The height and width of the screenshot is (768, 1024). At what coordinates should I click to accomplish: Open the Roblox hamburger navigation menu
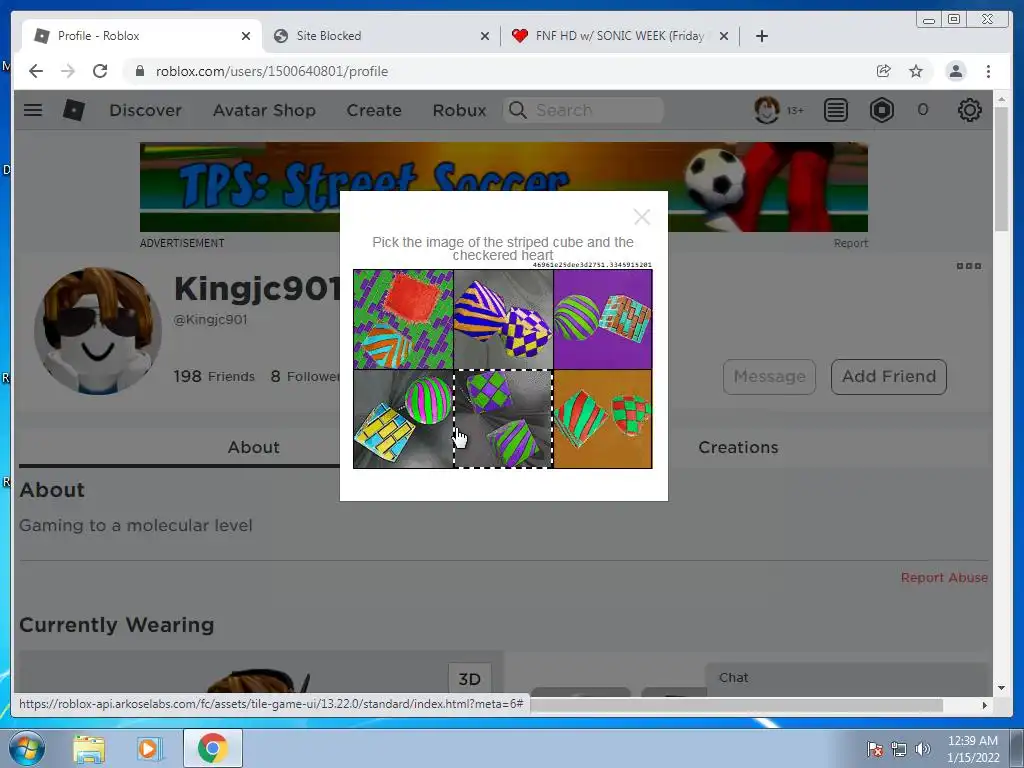click(x=33, y=110)
